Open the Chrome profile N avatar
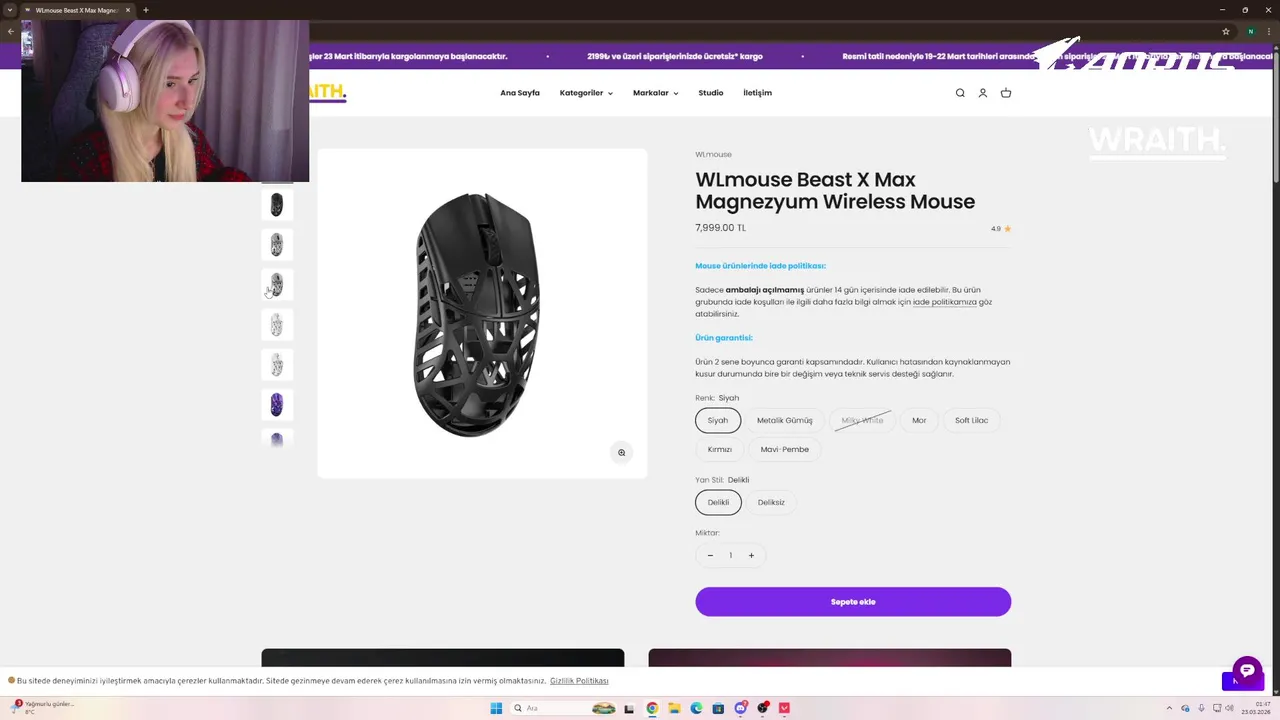 [1250, 31]
